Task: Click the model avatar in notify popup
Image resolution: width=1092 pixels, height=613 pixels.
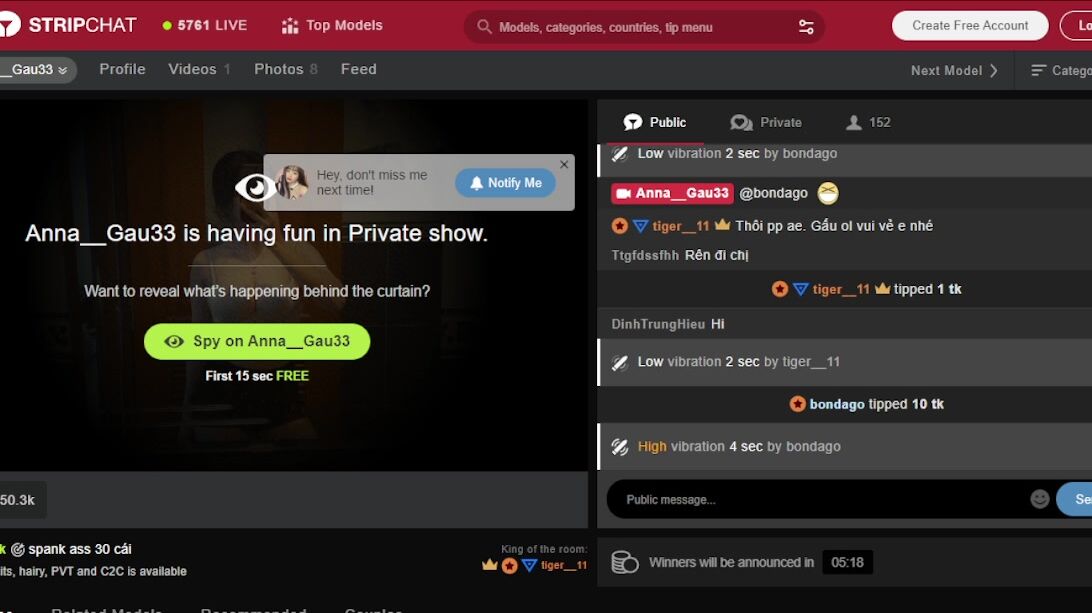Action: pos(291,183)
